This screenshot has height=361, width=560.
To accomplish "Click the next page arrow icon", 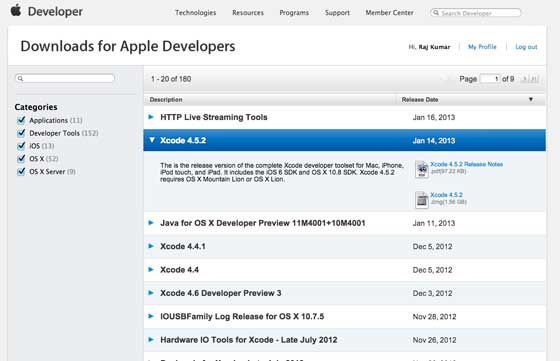I will (525, 79).
